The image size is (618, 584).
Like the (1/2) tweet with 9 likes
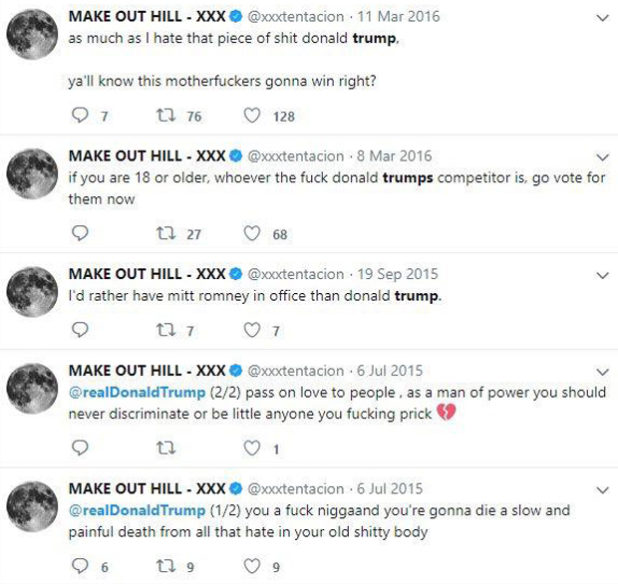coord(254,567)
